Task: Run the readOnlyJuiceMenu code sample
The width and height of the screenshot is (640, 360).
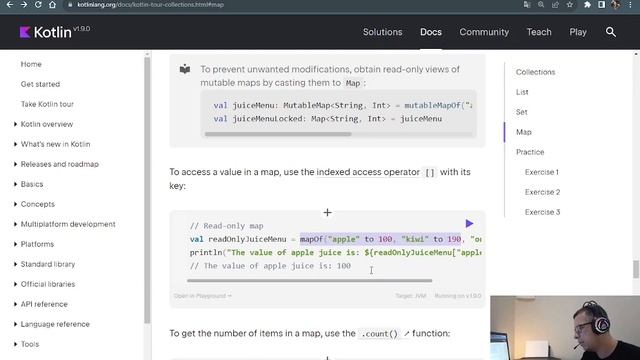Action: pos(469,223)
